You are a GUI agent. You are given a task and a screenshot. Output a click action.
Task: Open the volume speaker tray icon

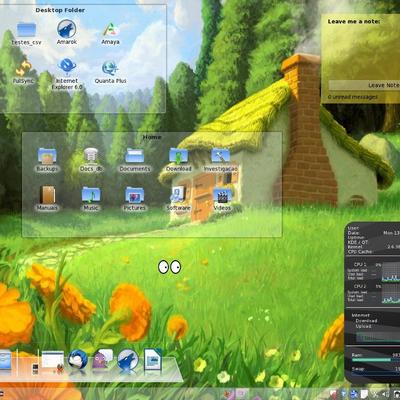click(x=387, y=394)
